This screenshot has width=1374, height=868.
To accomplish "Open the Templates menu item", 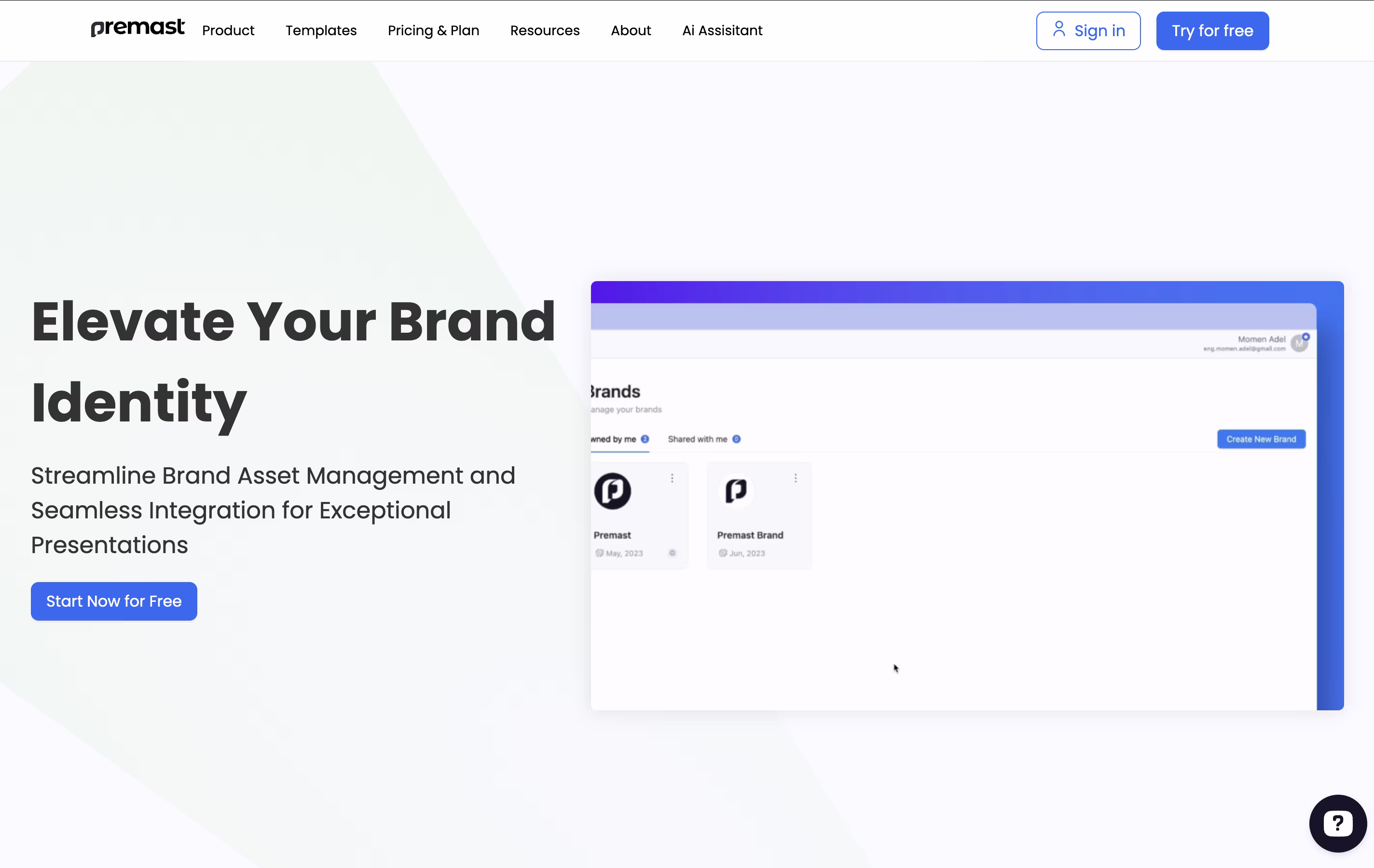I will tap(321, 30).
